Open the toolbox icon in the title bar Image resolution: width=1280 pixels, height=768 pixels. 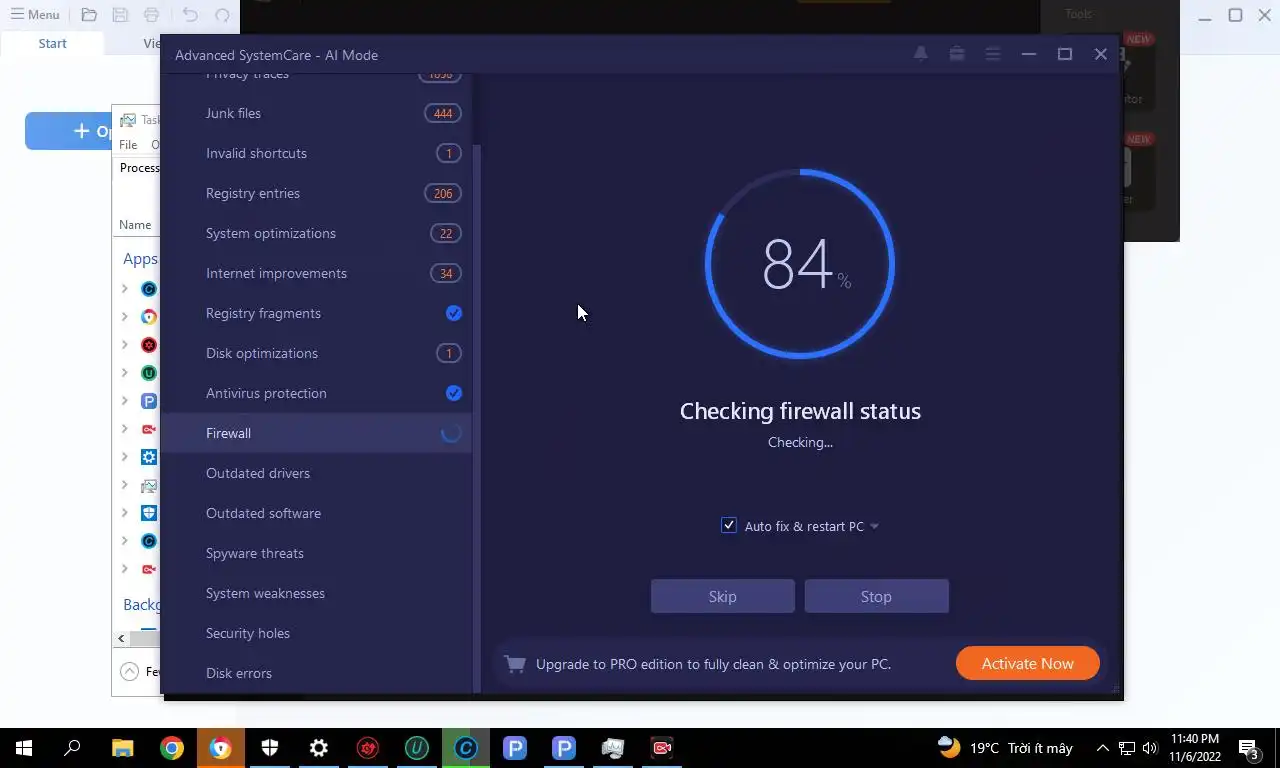click(x=957, y=54)
